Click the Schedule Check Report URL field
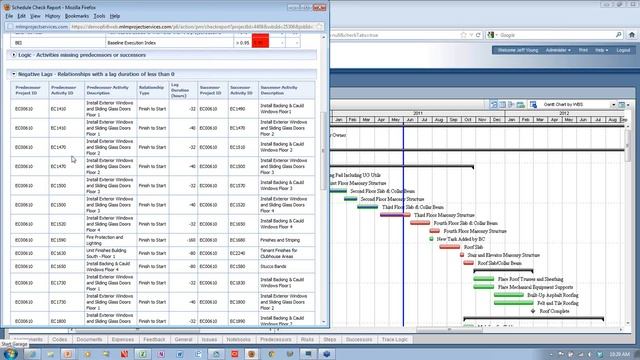Viewport: 640px width, 360px height. point(192,27)
